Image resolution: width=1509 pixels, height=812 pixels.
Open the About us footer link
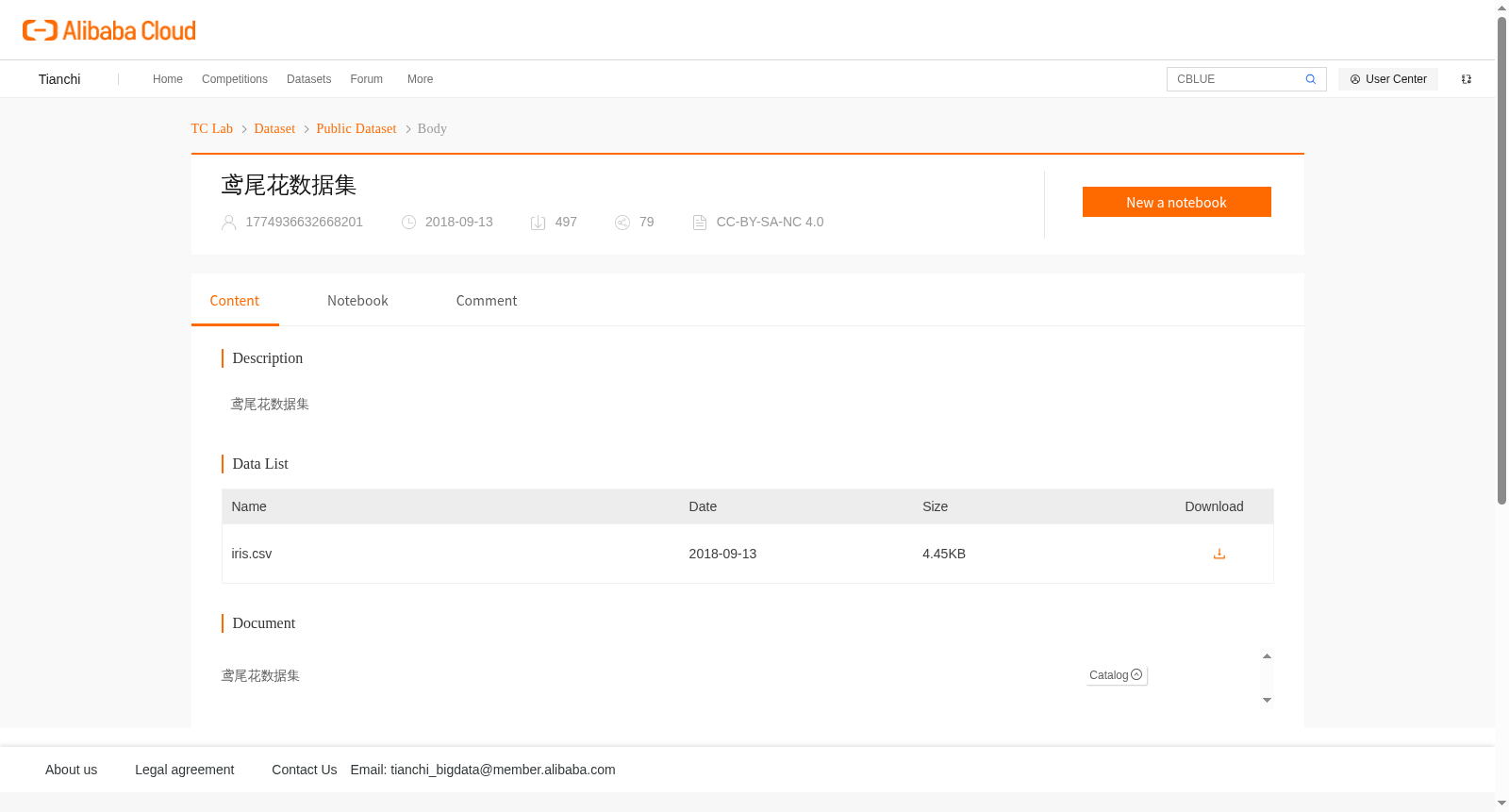tap(72, 770)
